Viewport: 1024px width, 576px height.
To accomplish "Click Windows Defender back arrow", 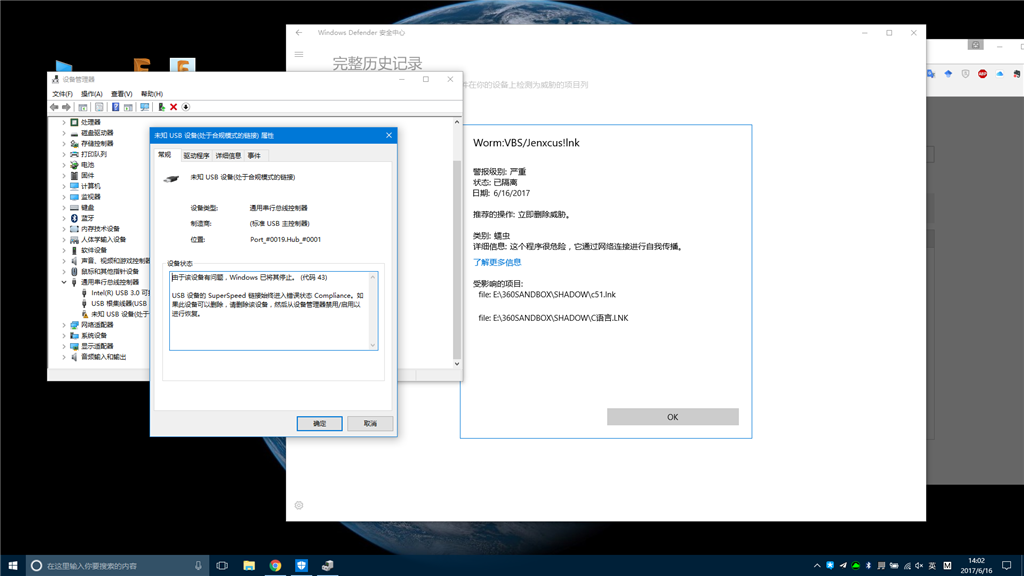I will pos(299,33).
